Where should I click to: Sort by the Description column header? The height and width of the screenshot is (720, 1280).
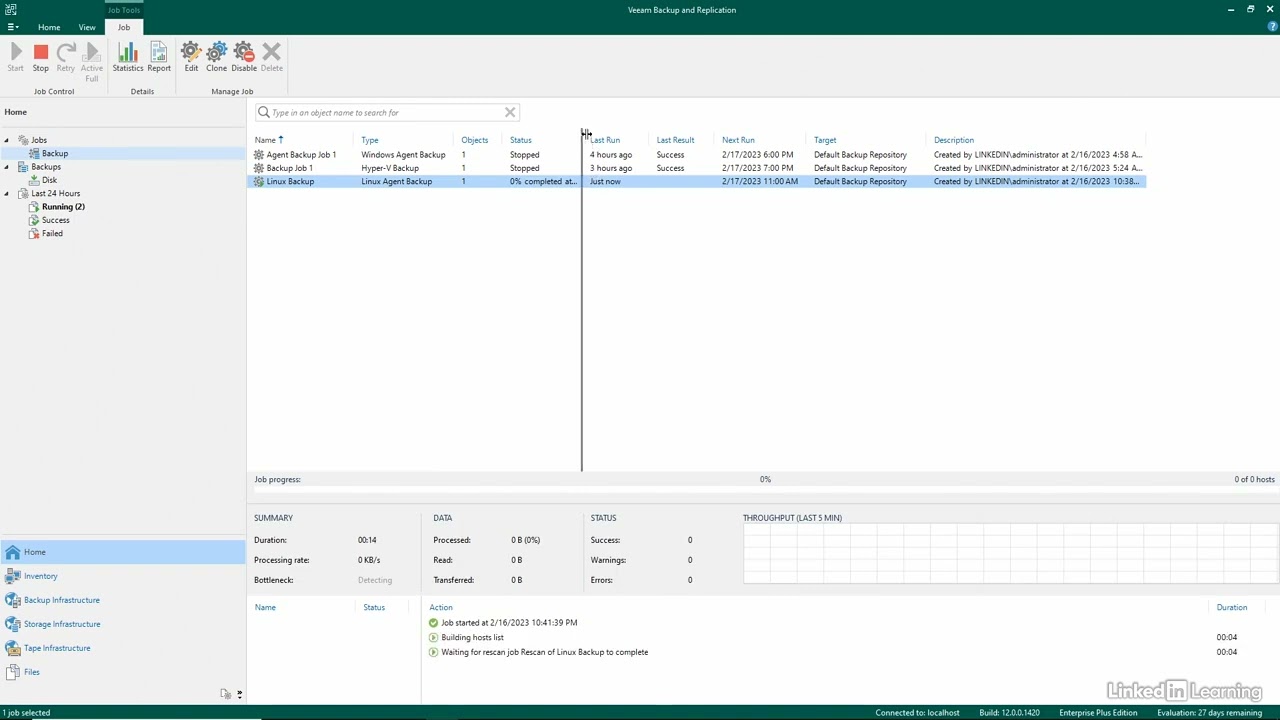[954, 140]
